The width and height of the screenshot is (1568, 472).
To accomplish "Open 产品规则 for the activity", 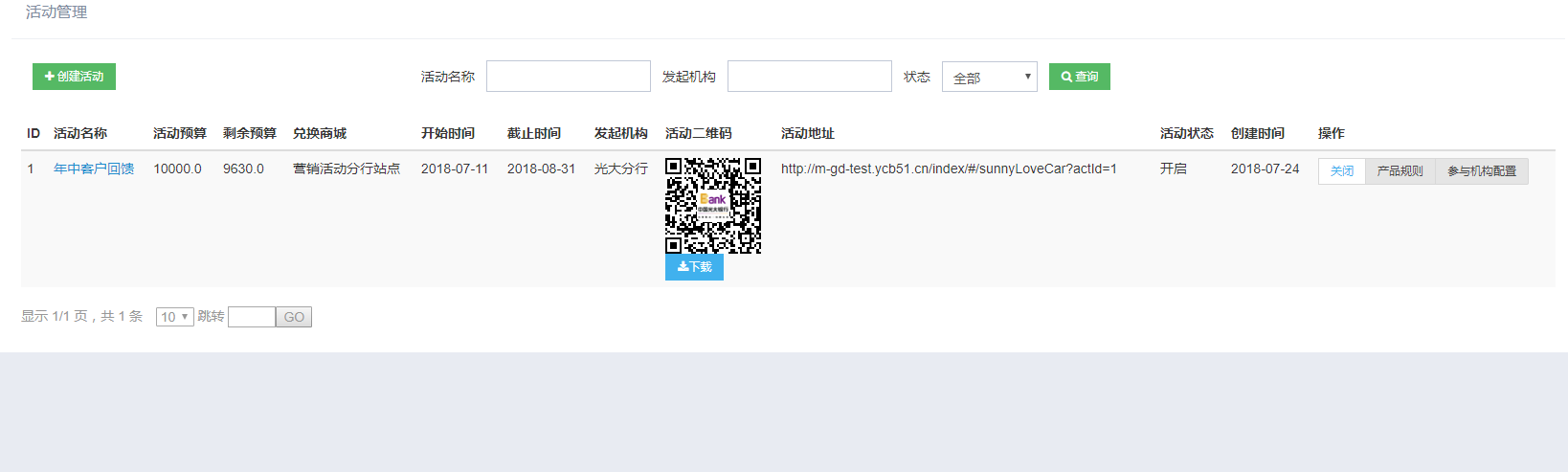I will tap(1400, 171).
